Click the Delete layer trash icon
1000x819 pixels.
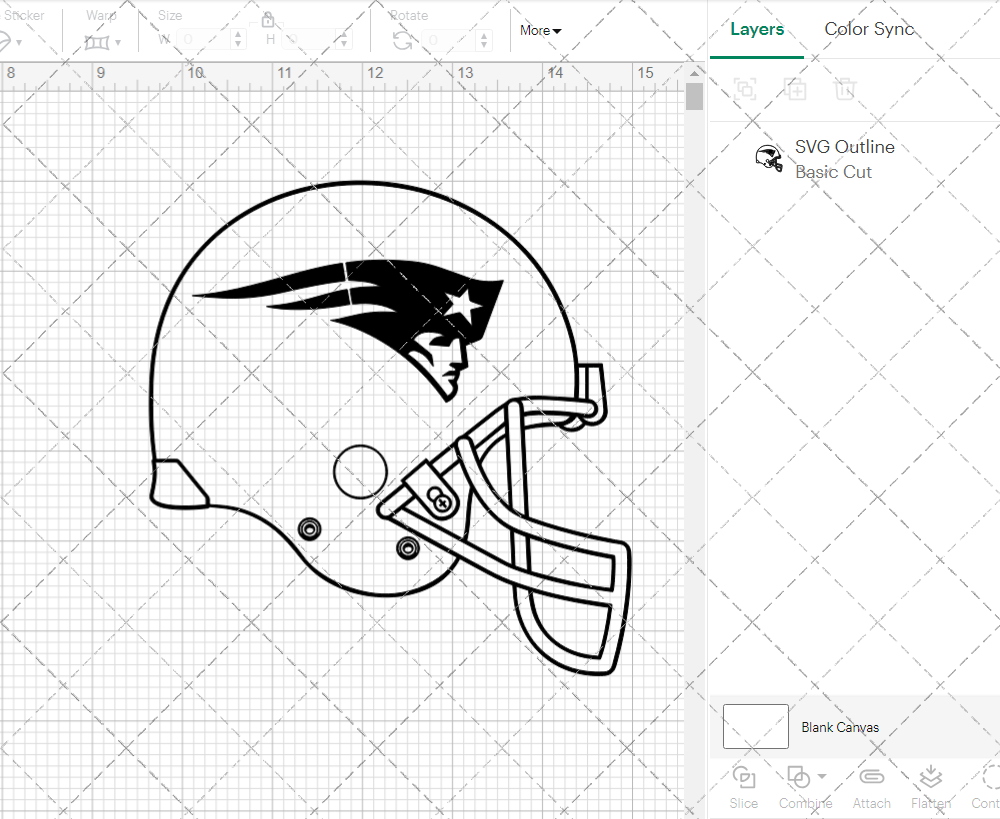tap(844, 89)
